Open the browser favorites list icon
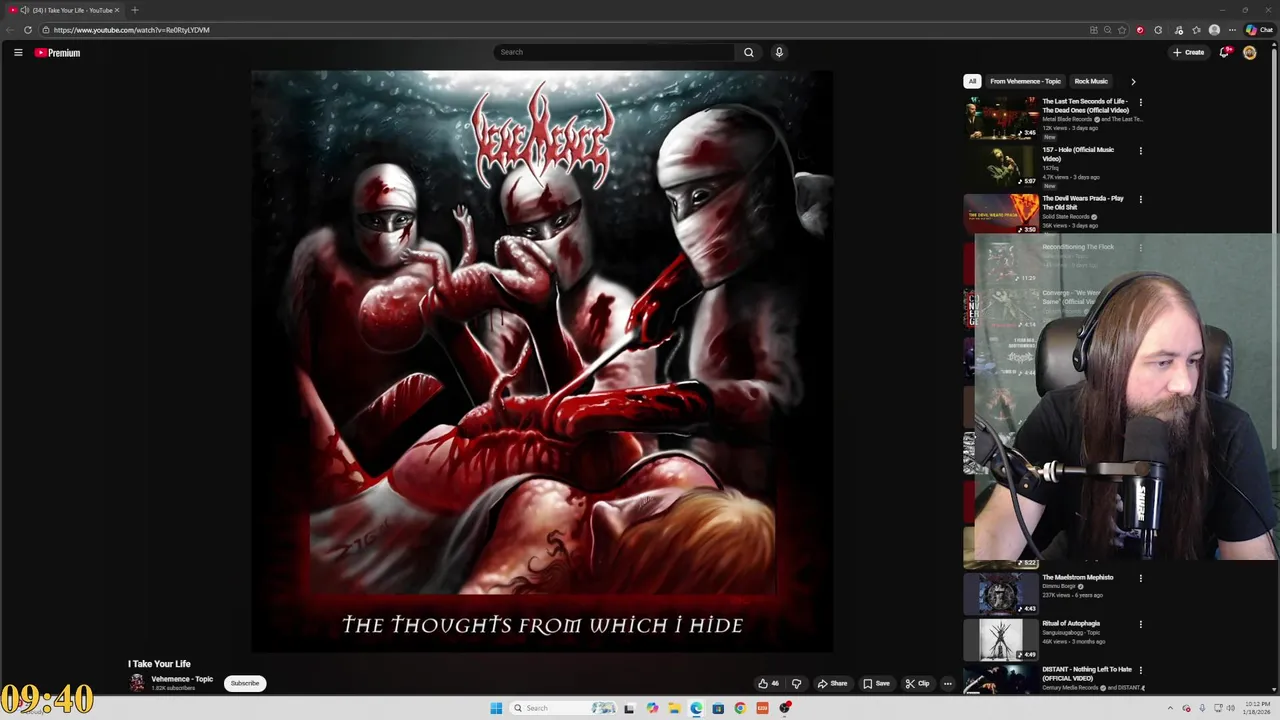The height and width of the screenshot is (720, 1280). [1196, 30]
